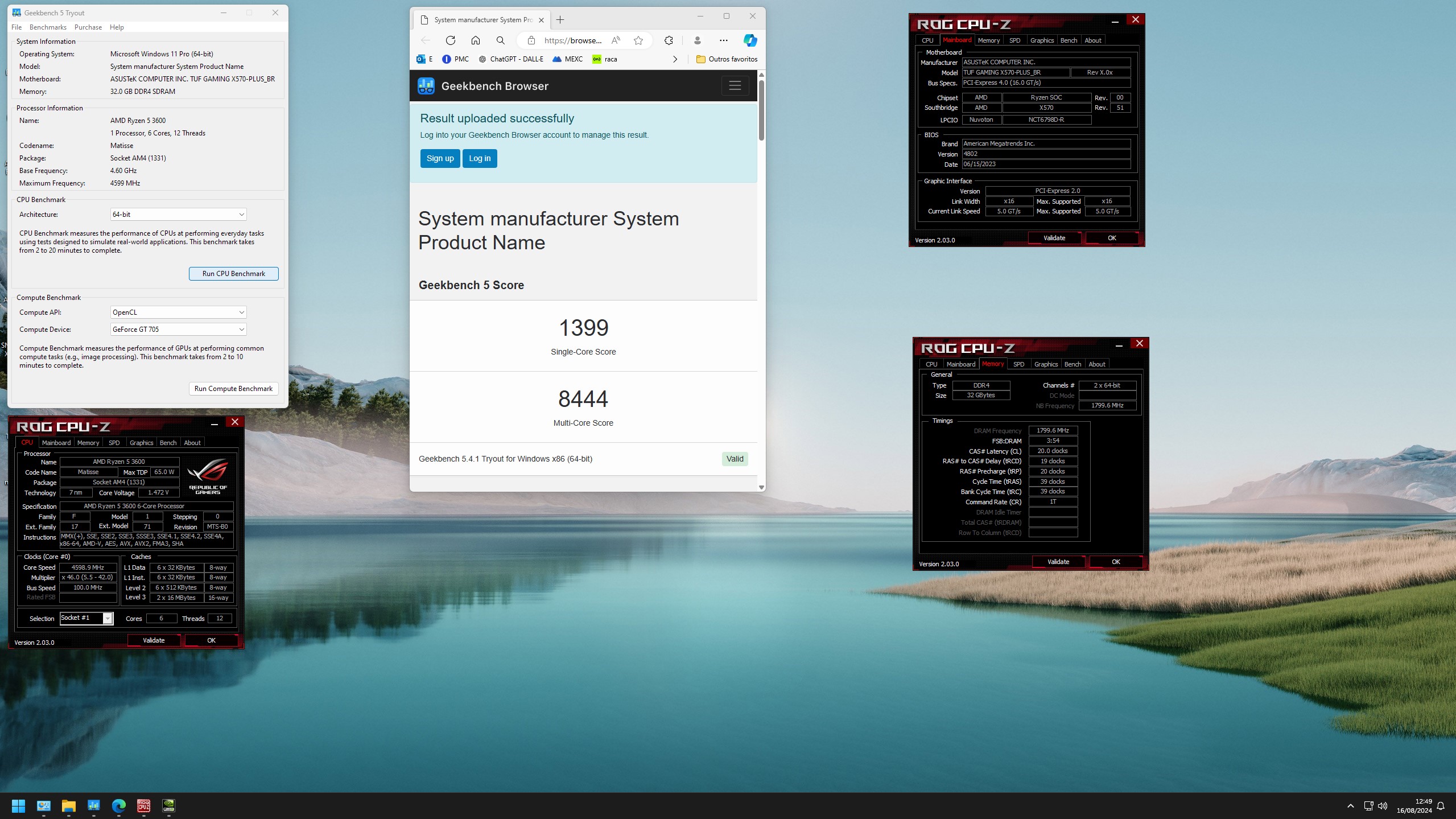
Task: Open the PMC bookmark
Action: pos(456,59)
